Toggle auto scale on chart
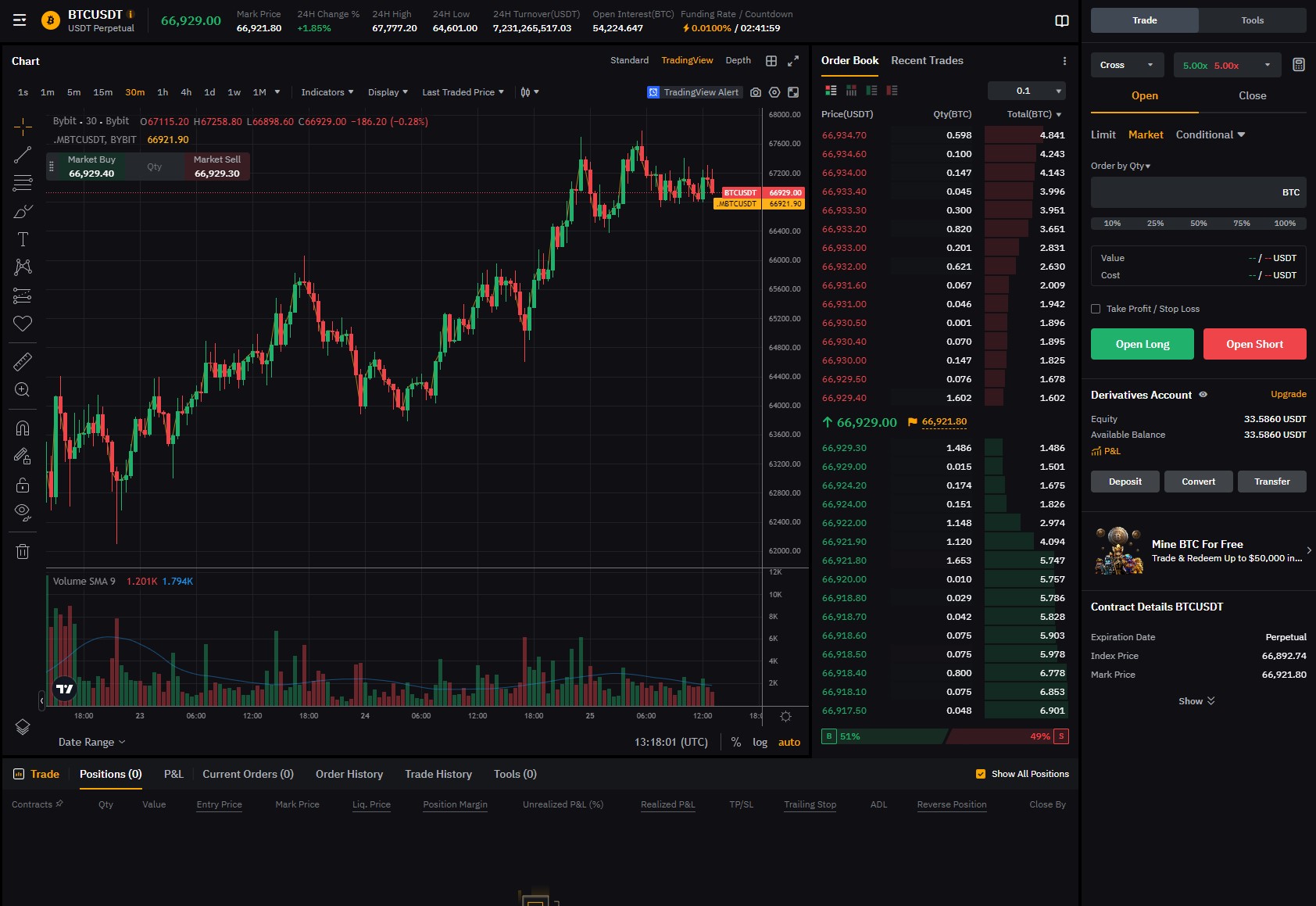 789,742
